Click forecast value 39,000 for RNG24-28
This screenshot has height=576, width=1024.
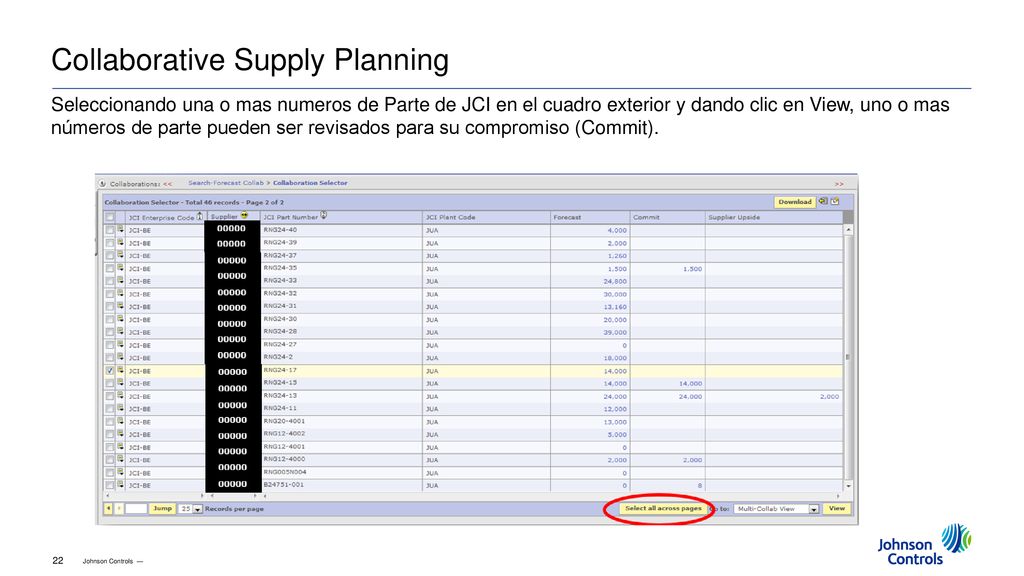click(x=615, y=332)
